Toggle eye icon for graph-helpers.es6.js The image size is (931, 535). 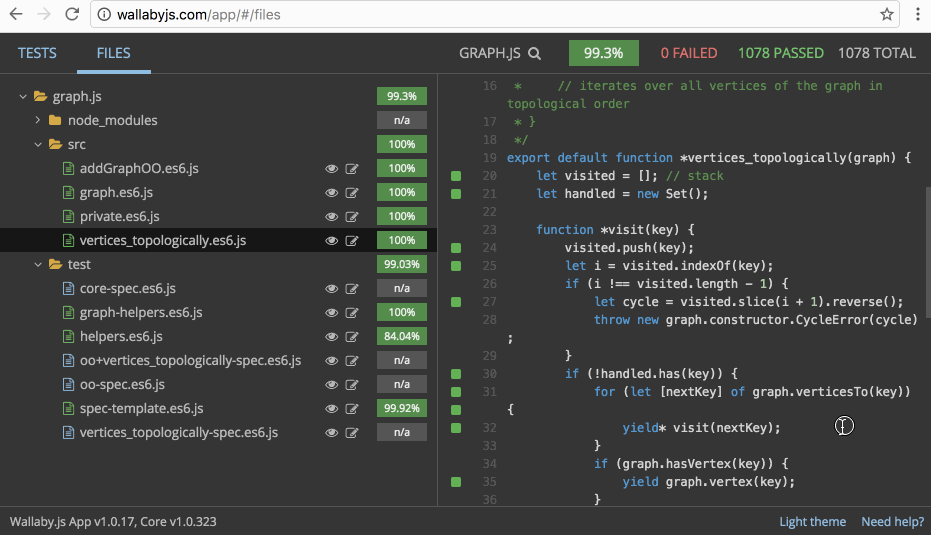pos(331,312)
